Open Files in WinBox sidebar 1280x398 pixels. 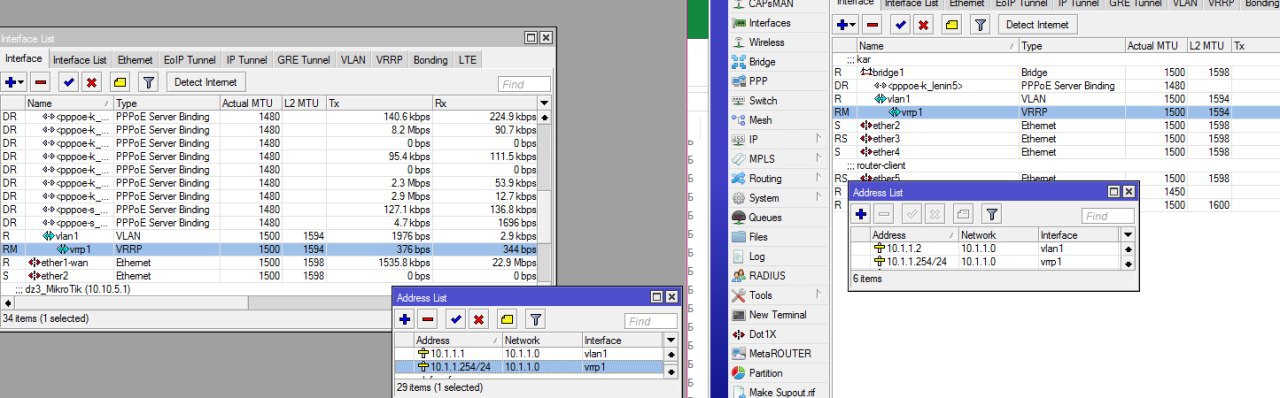[758, 237]
